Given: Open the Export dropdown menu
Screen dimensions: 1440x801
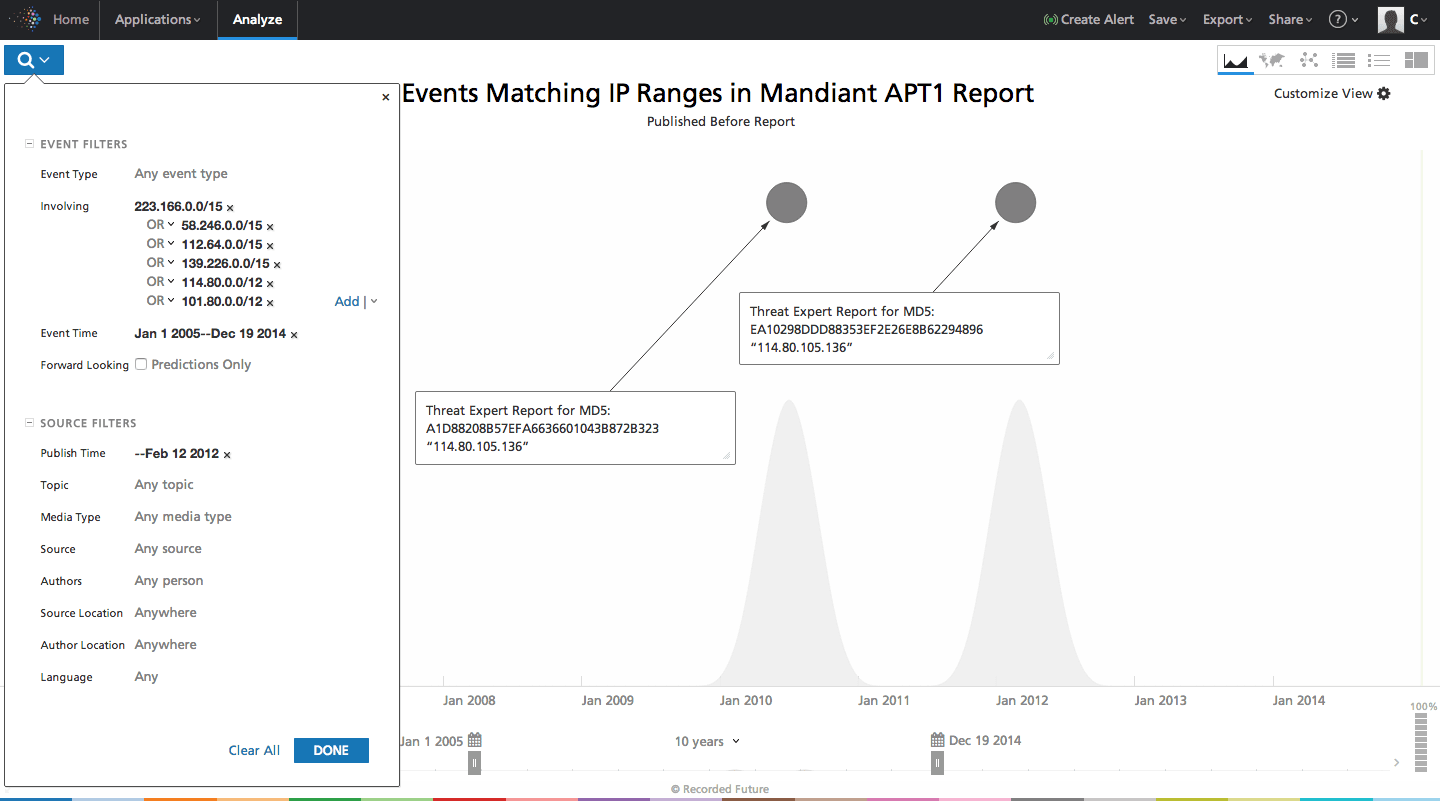Looking at the screenshot, I should pyautogui.click(x=1228, y=19).
